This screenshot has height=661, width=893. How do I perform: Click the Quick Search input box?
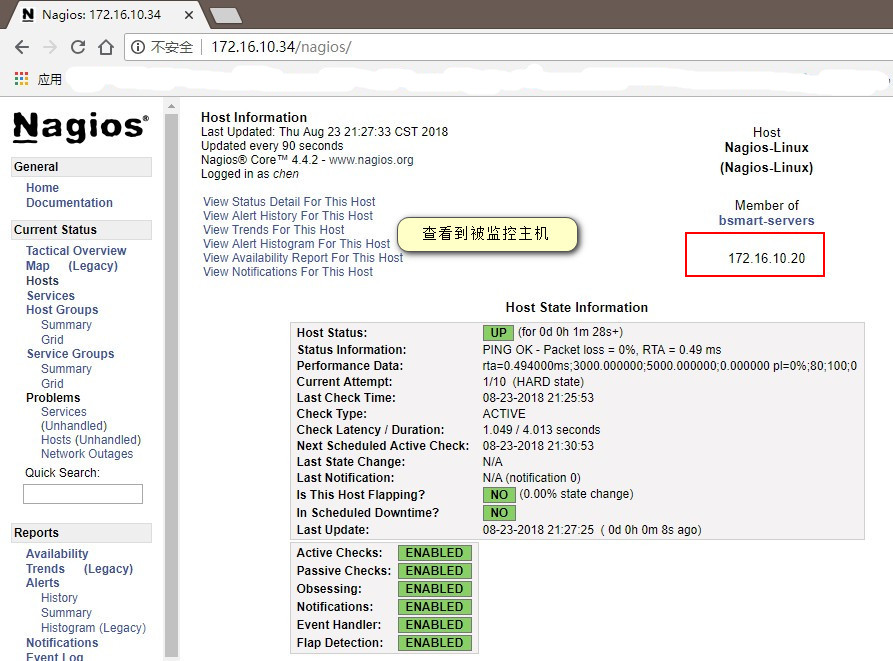coord(82,493)
